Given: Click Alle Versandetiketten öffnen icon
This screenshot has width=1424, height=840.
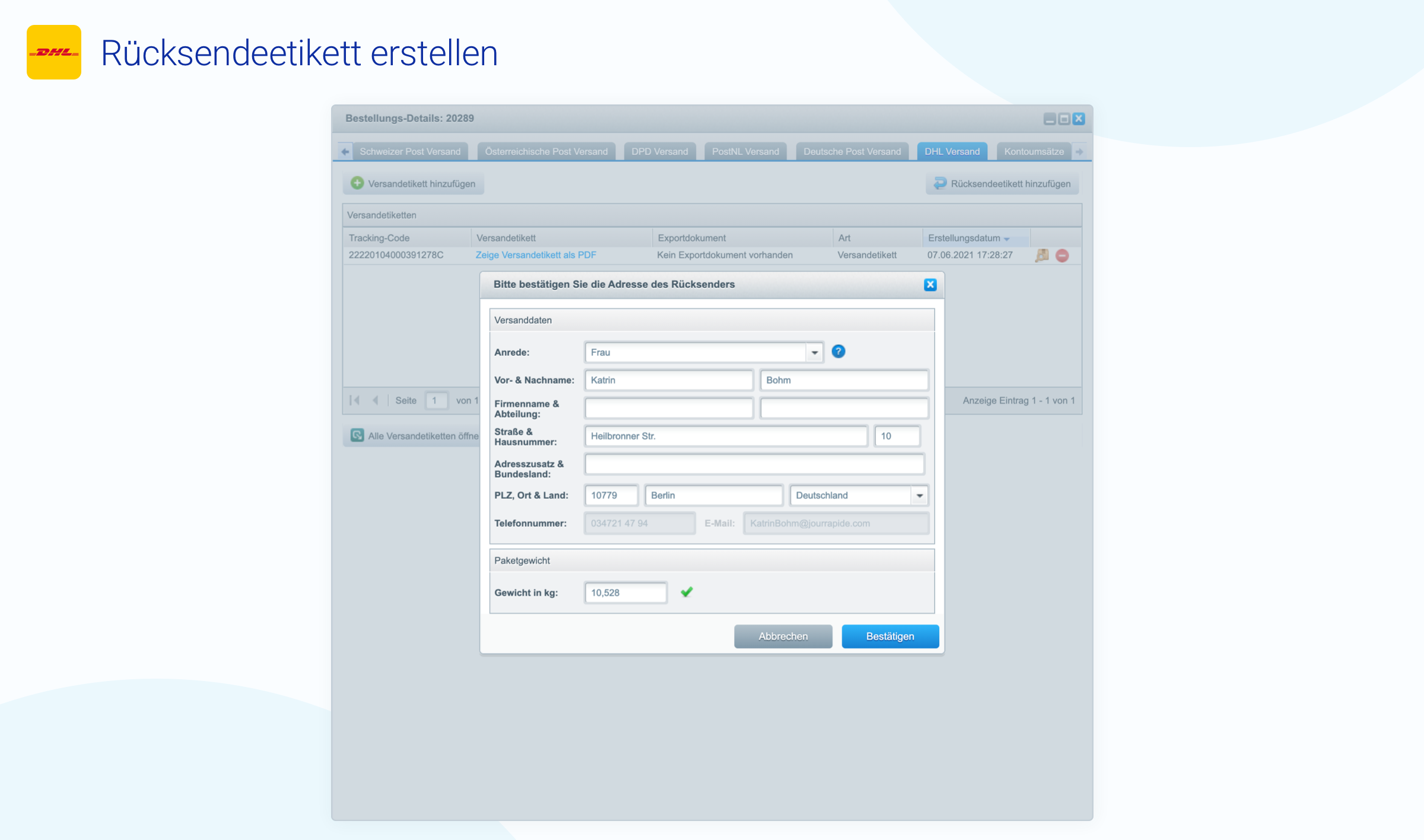Looking at the screenshot, I should point(357,435).
